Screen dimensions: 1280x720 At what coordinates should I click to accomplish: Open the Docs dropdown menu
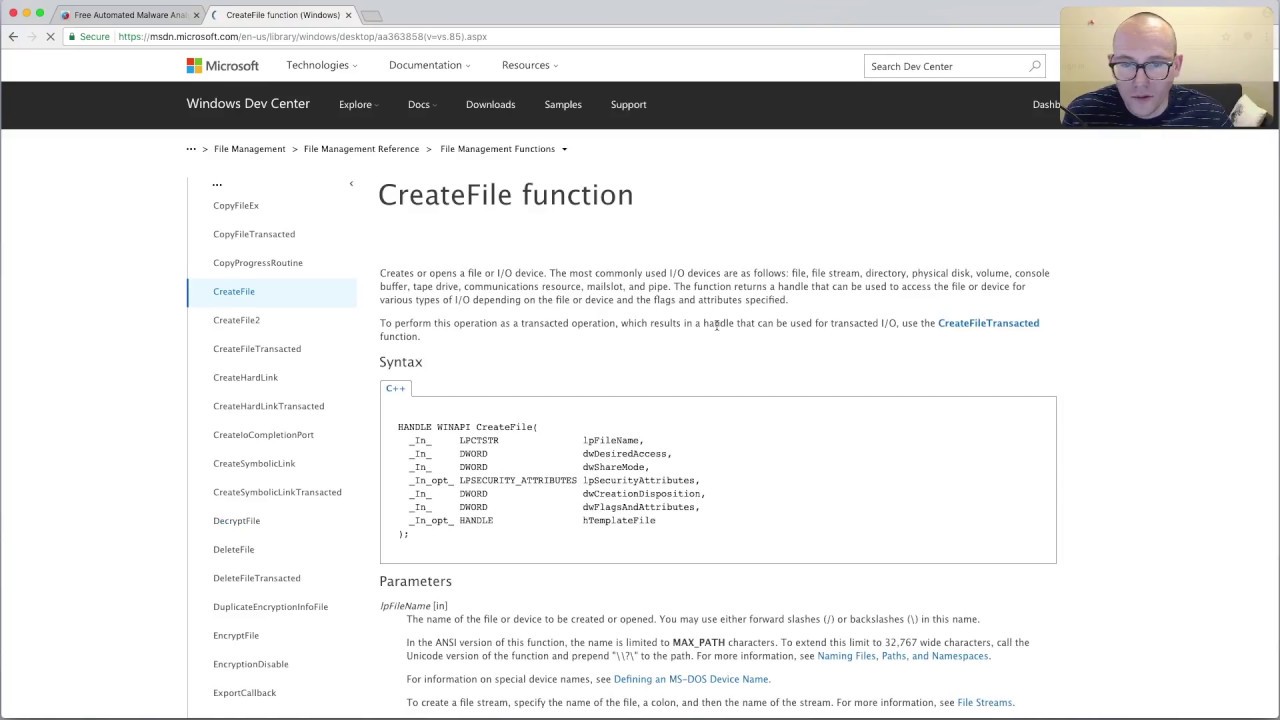[422, 105]
